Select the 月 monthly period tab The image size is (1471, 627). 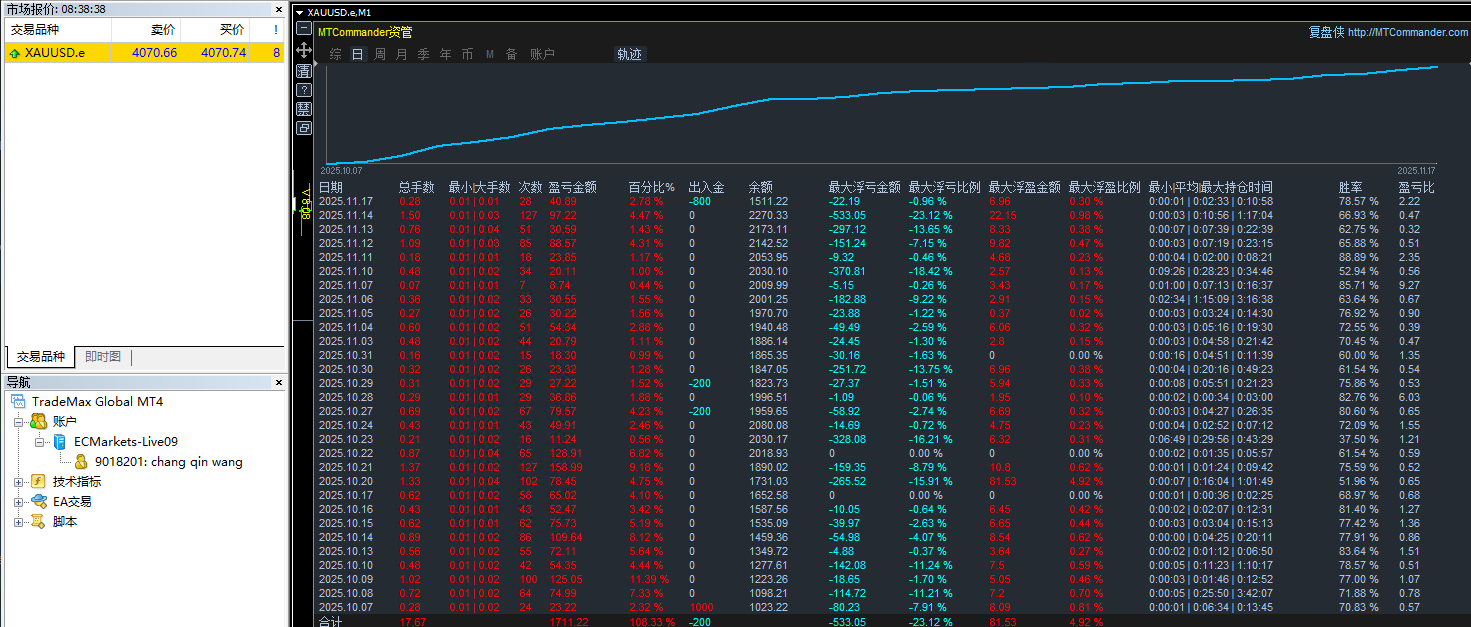(x=402, y=54)
